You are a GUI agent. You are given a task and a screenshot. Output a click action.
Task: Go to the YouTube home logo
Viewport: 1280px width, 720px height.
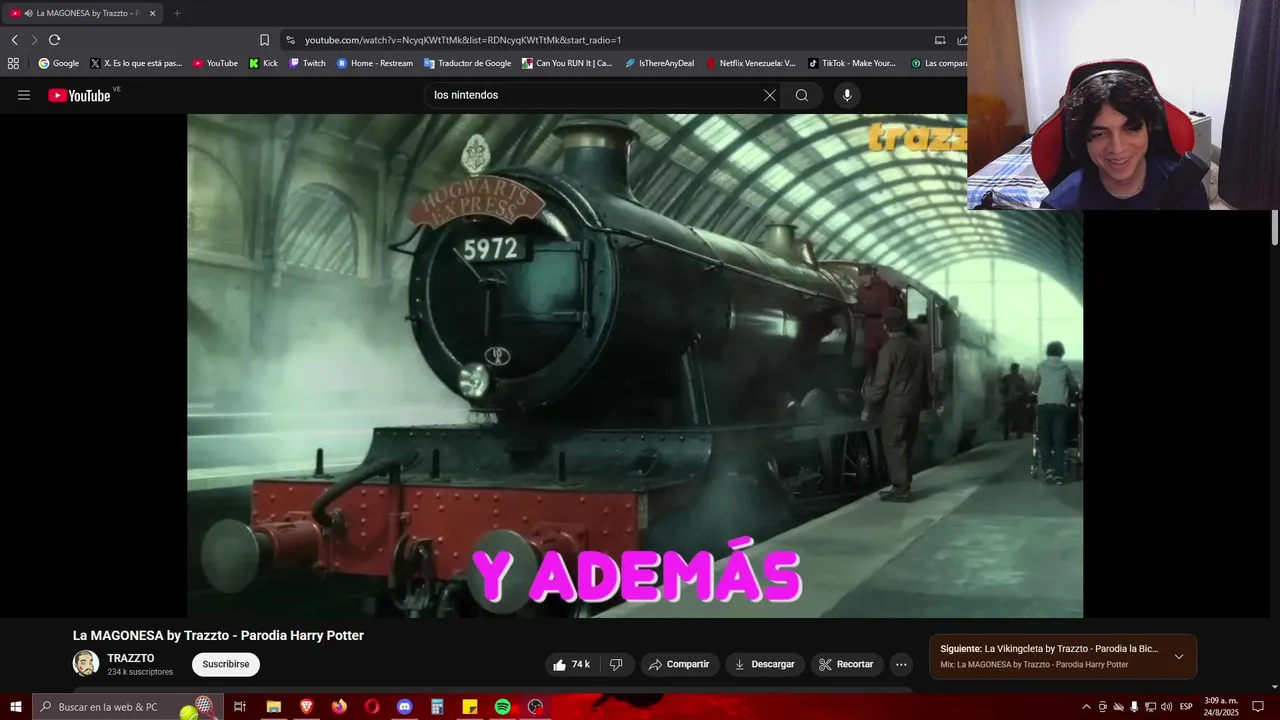click(x=79, y=95)
